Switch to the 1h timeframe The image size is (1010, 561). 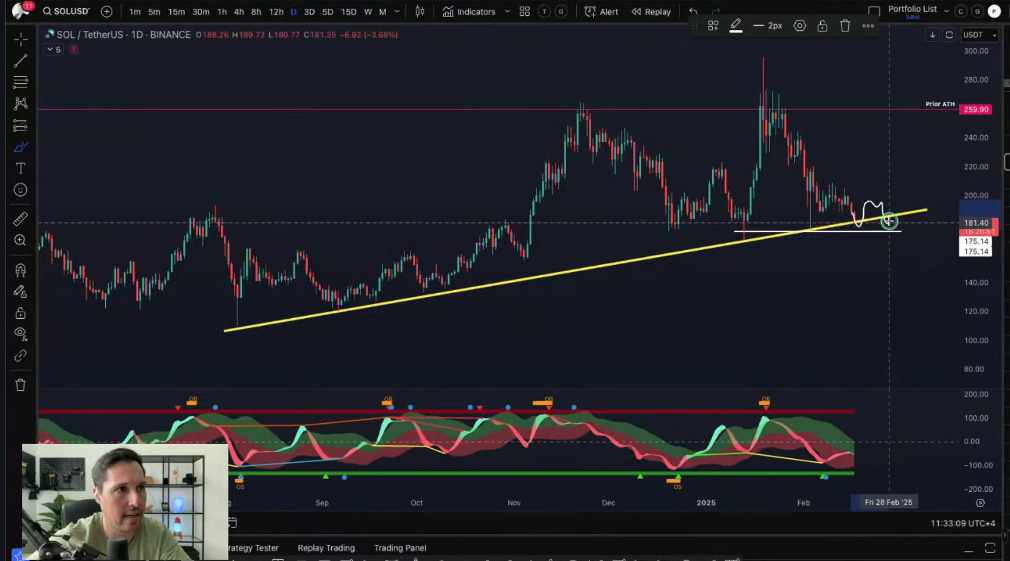222,12
